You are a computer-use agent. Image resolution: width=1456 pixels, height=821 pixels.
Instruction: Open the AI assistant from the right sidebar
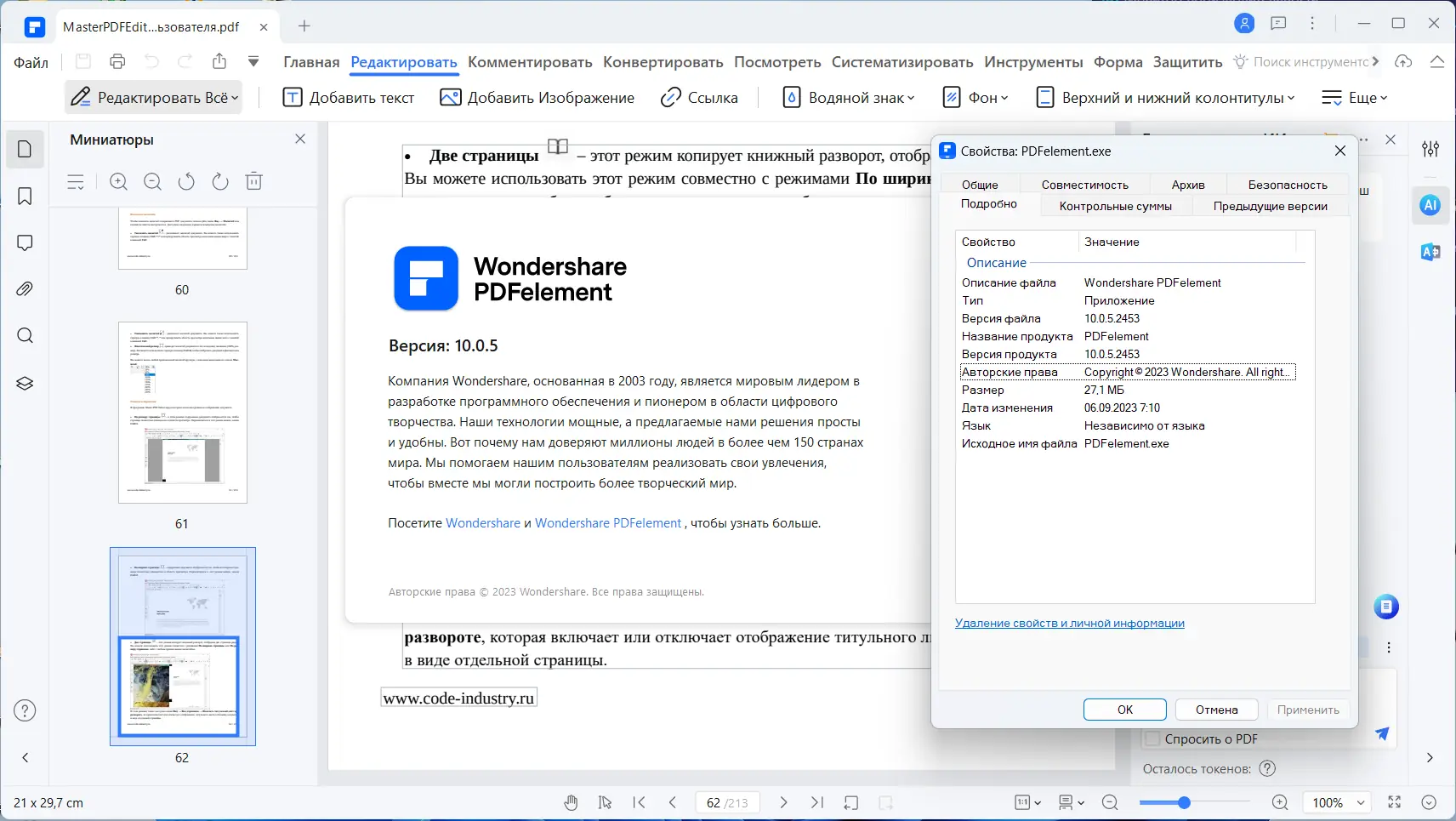pyautogui.click(x=1430, y=205)
